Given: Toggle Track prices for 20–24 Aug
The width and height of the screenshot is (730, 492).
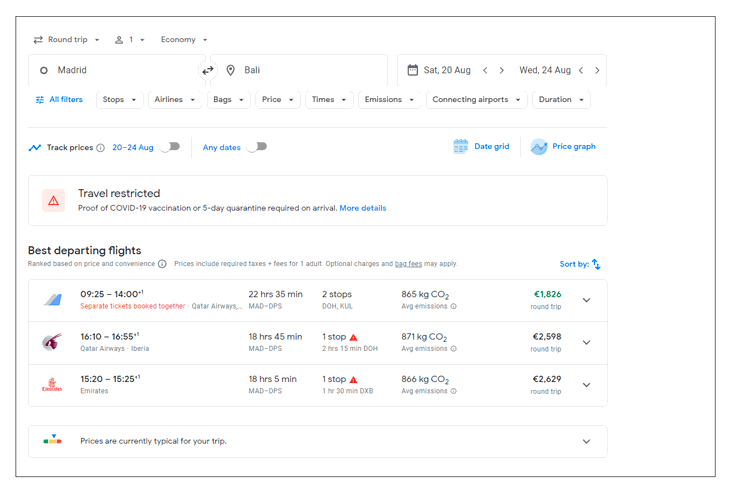Looking at the screenshot, I should click(170, 147).
